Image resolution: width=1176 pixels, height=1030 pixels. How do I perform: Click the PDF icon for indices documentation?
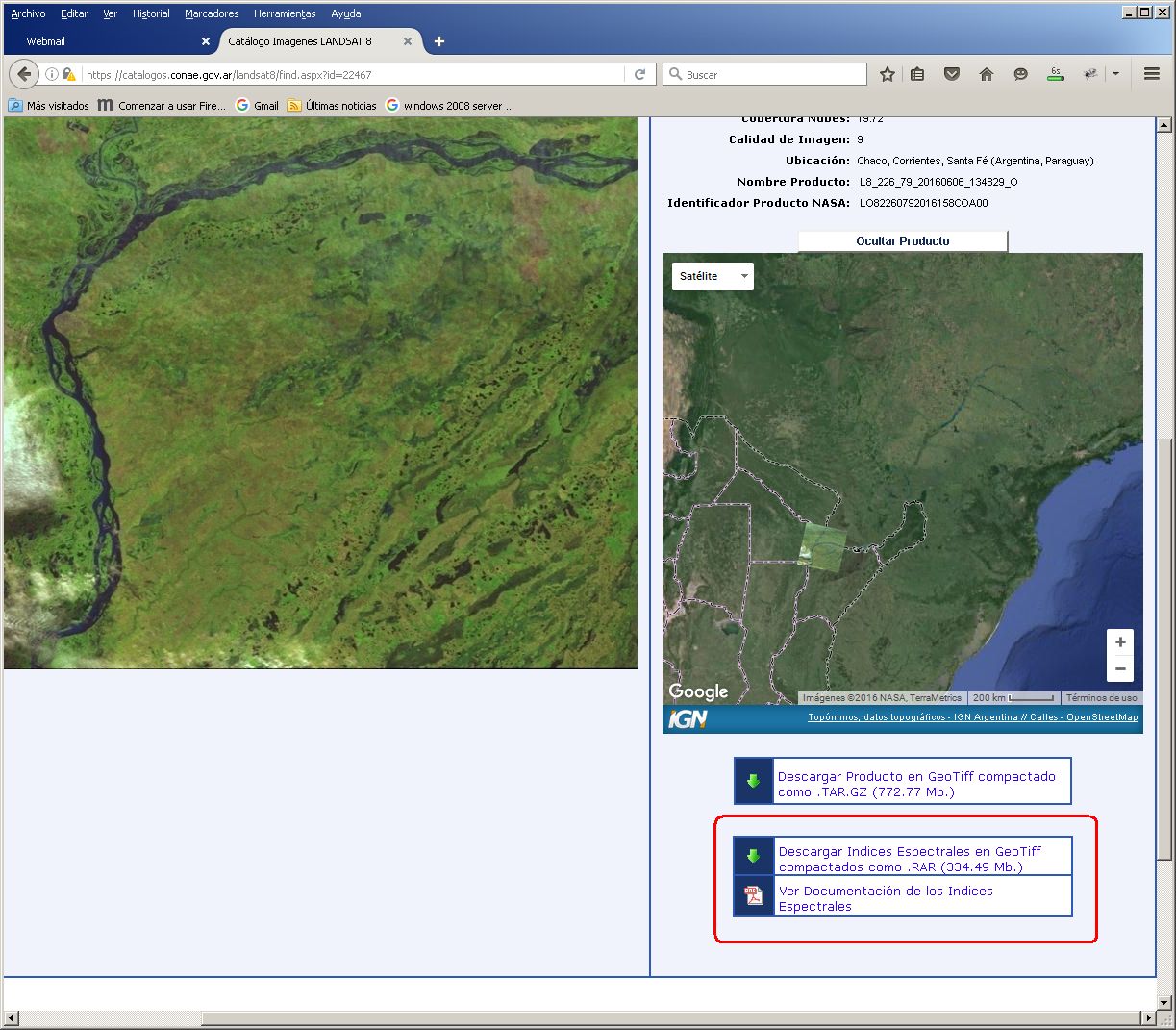(754, 895)
